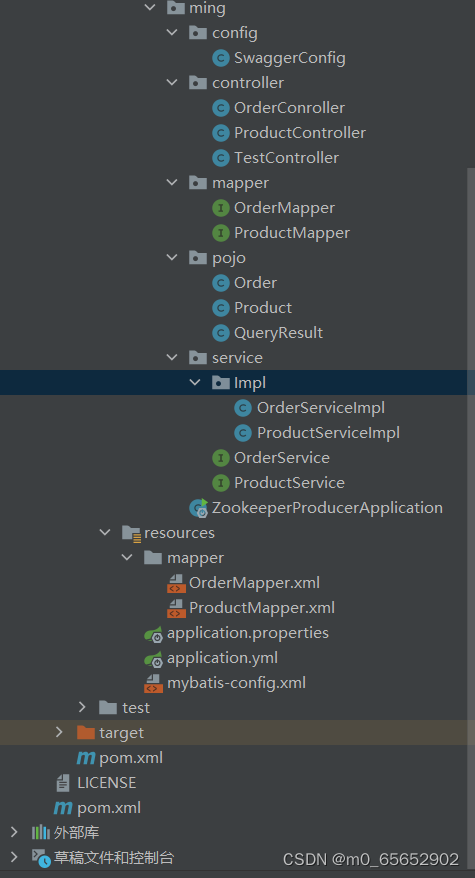
Task: Expand the test folder
Action: coord(82,707)
